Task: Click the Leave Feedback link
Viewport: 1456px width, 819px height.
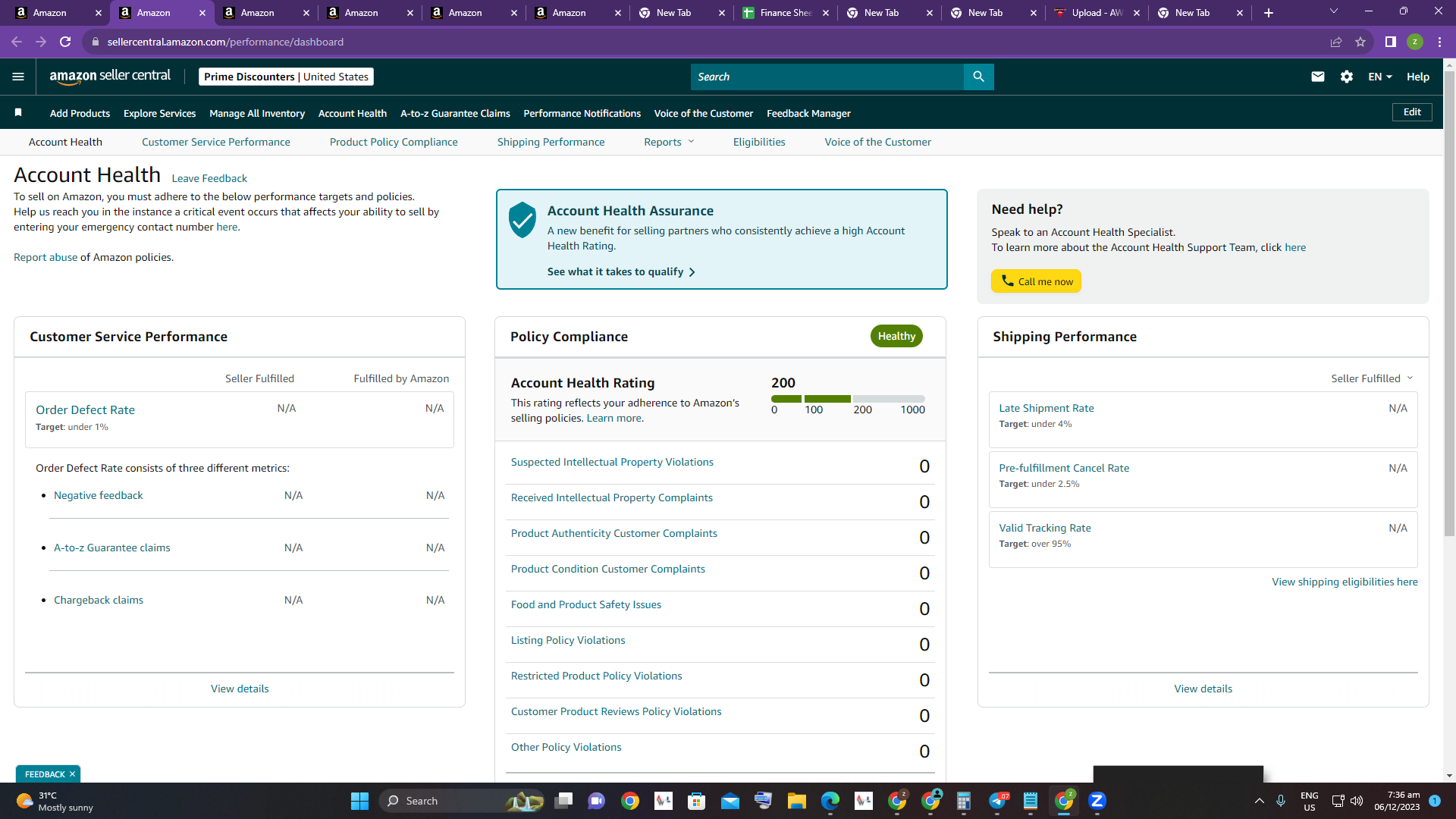Action: [x=209, y=178]
